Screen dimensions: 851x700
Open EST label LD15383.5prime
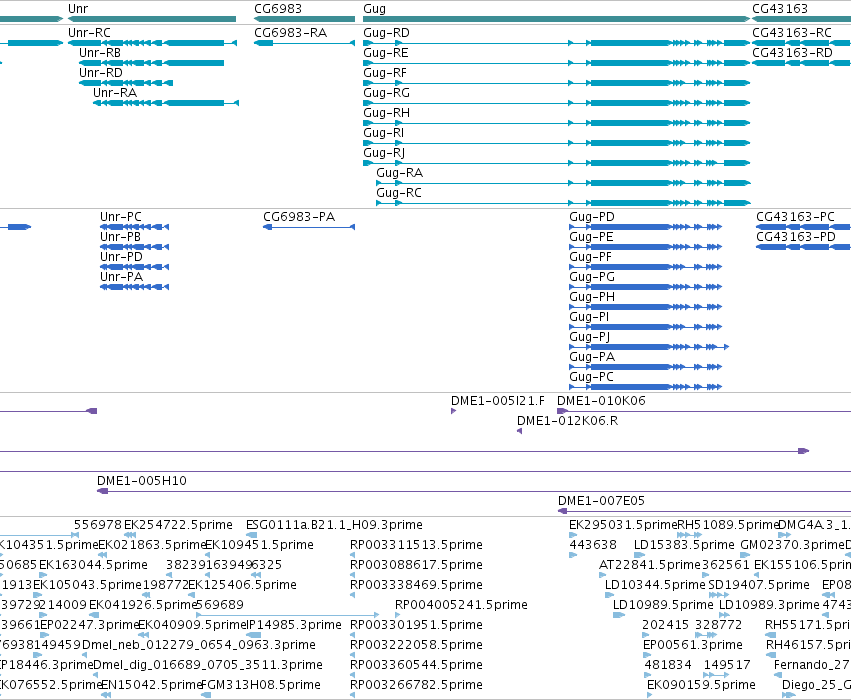(684, 545)
